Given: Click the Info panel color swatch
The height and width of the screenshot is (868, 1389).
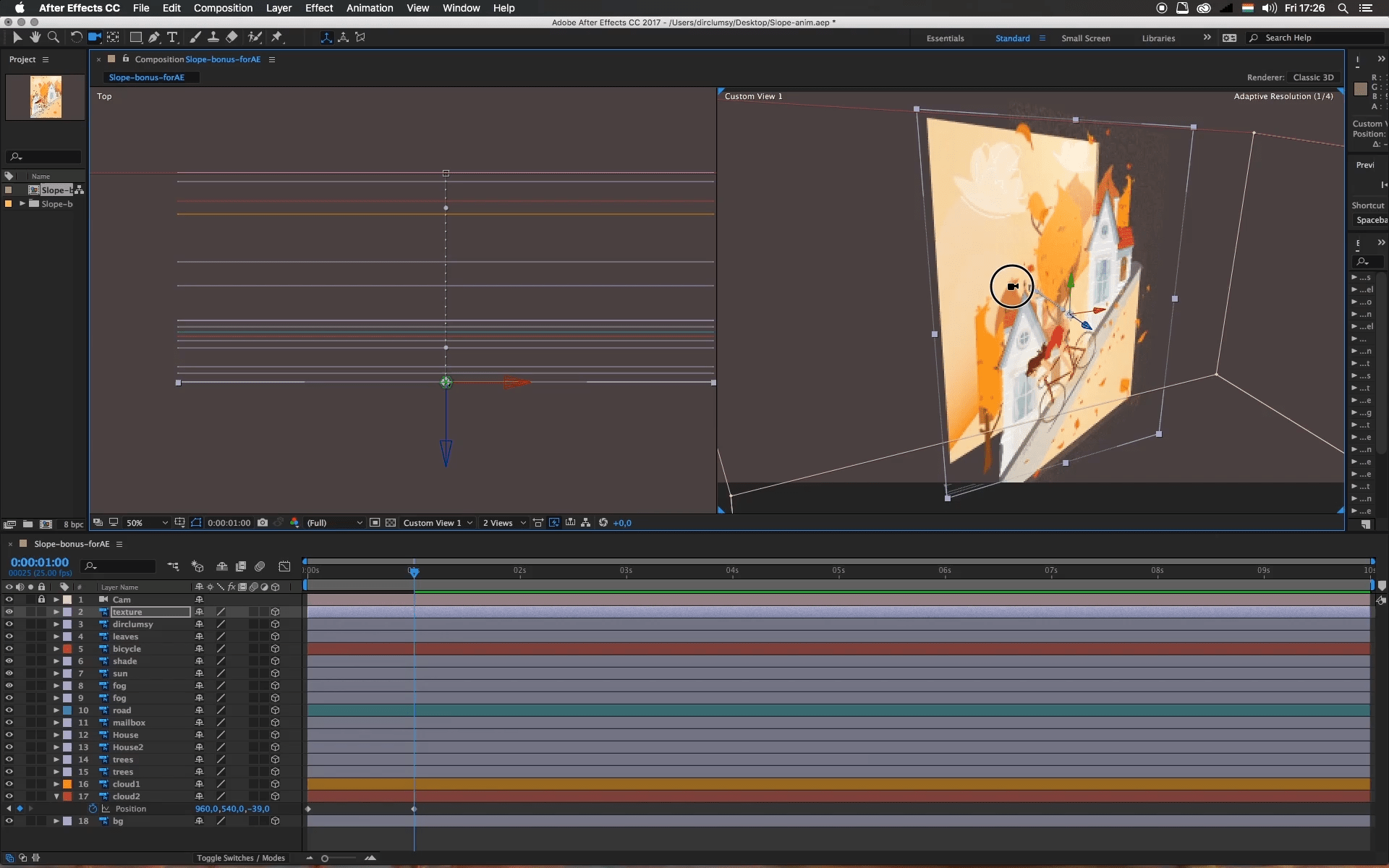Looking at the screenshot, I should tap(1360, 89).
